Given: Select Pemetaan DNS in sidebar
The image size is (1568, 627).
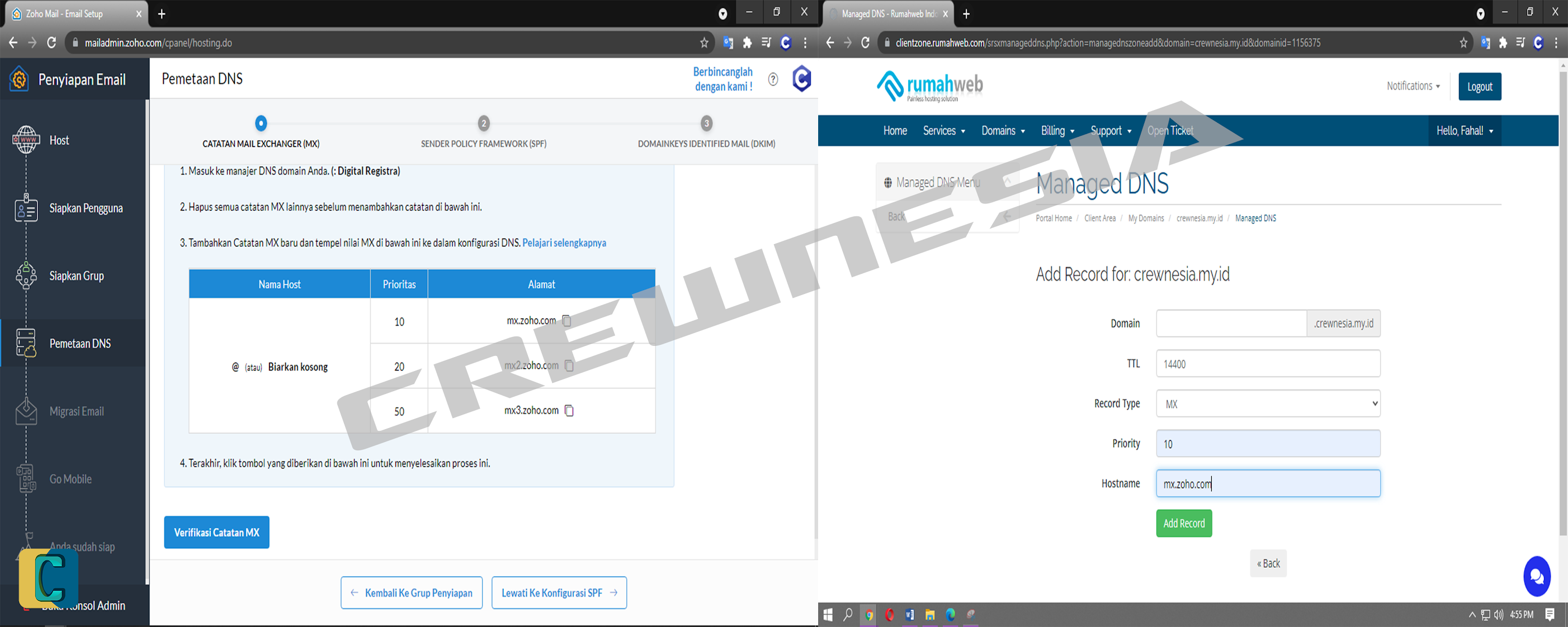Looking at the screenshot, I should [73, 344].
